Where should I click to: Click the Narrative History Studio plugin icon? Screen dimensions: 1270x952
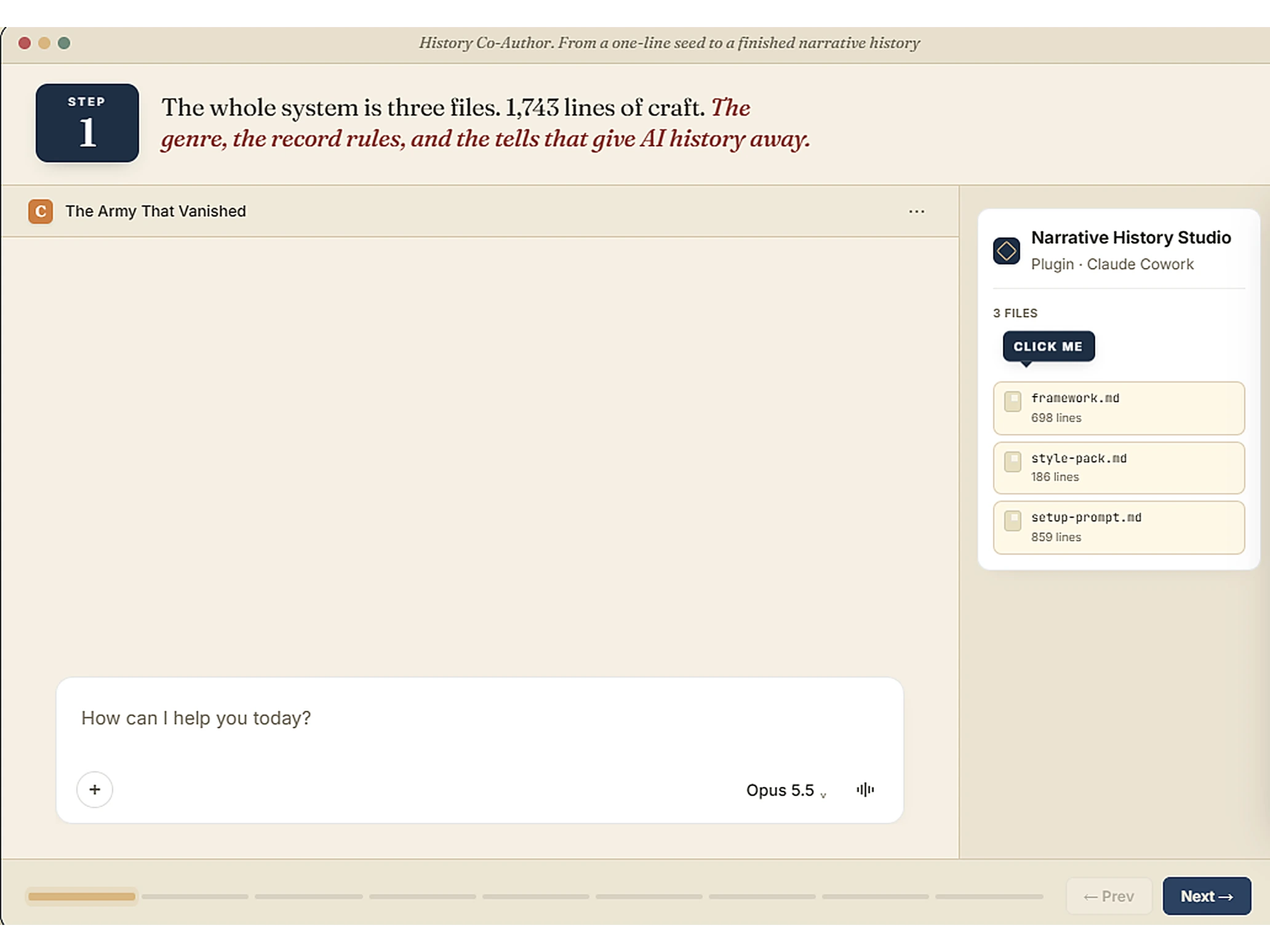pos(1006,250)
